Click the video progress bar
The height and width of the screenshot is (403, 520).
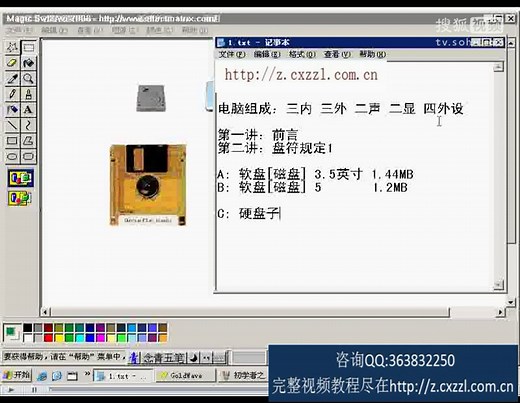[158, 389]
